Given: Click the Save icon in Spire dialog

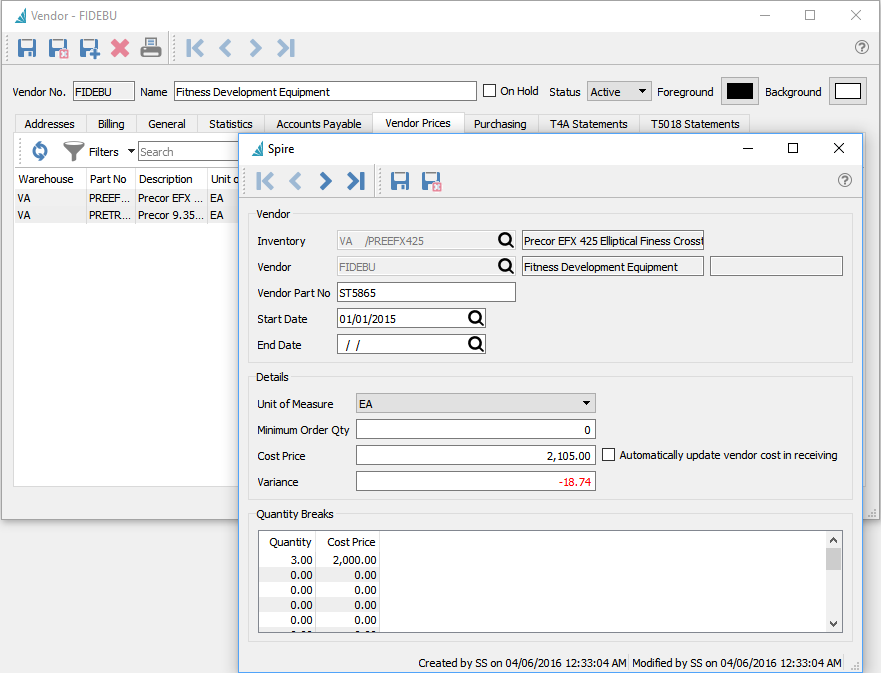Looking at the screenshot, I should point(400,180).
